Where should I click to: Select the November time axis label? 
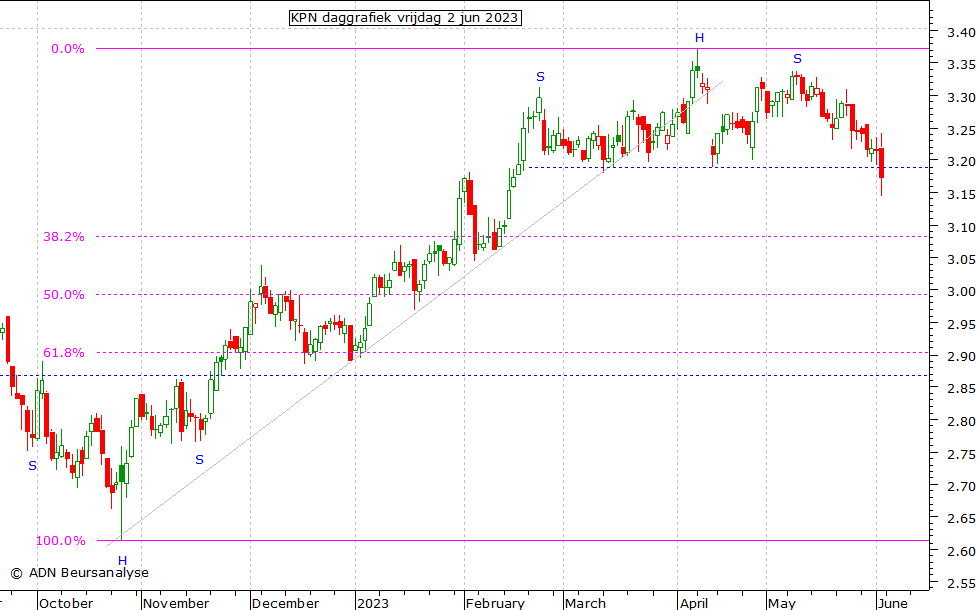176,603
